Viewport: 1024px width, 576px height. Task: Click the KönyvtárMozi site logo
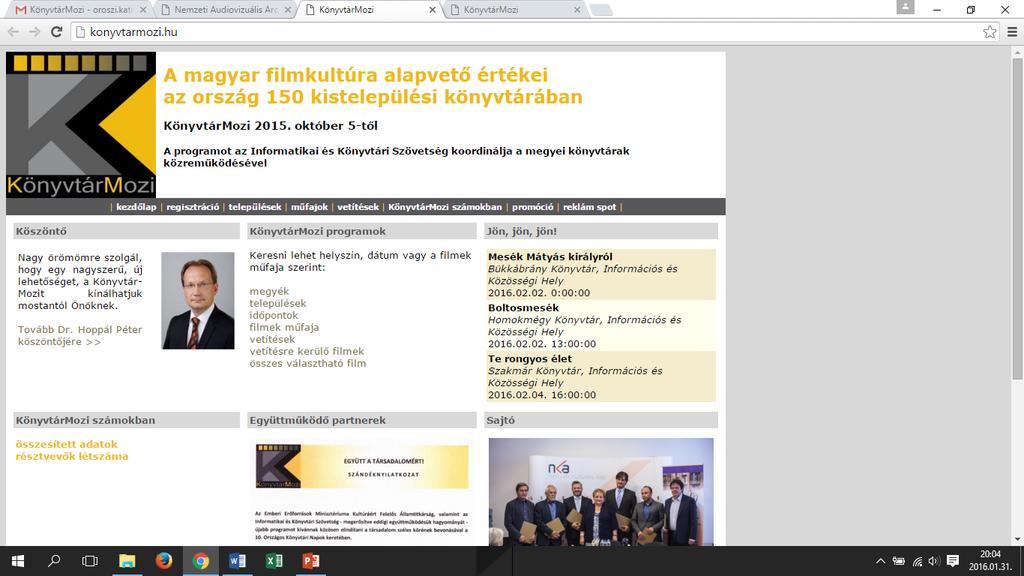click(x=81, y=125)
